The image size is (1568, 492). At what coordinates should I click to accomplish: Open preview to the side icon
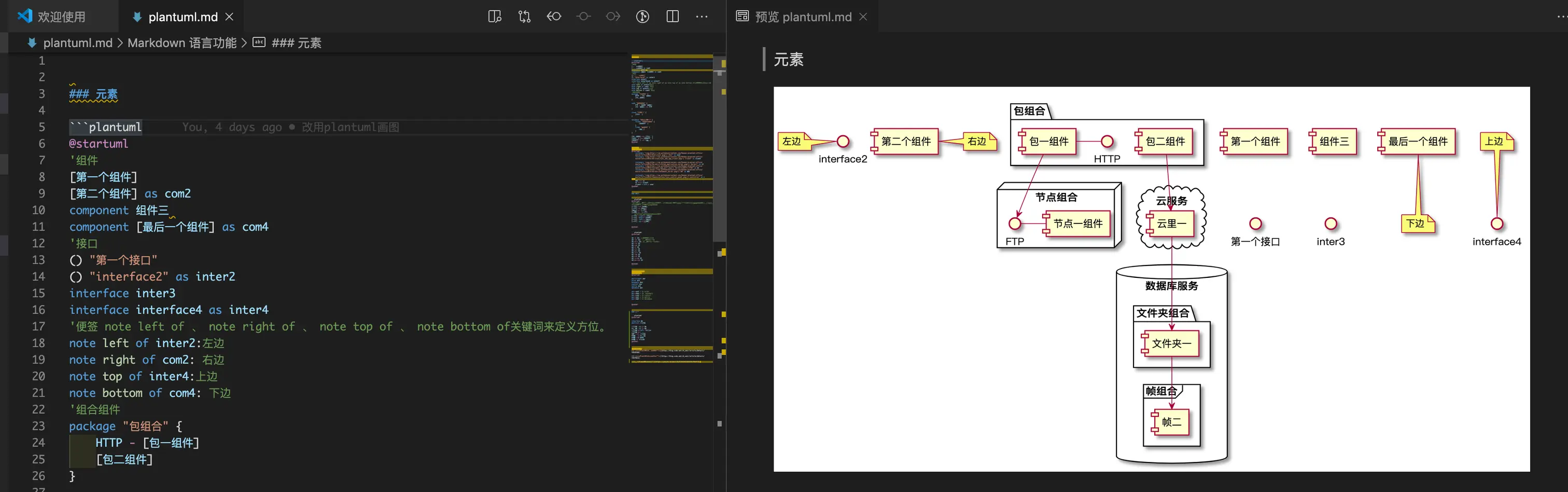[495, 17]
